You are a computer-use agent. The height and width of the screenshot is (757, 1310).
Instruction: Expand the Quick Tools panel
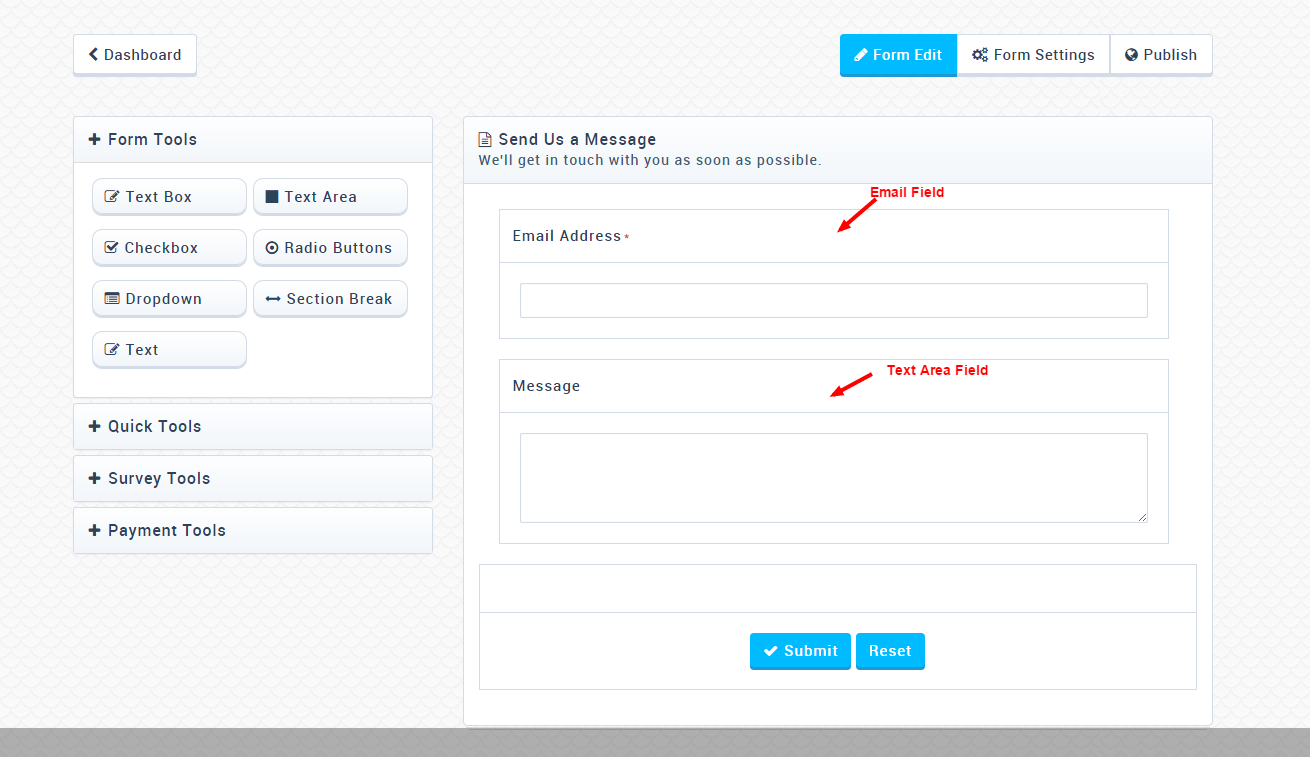pos(154,427)
